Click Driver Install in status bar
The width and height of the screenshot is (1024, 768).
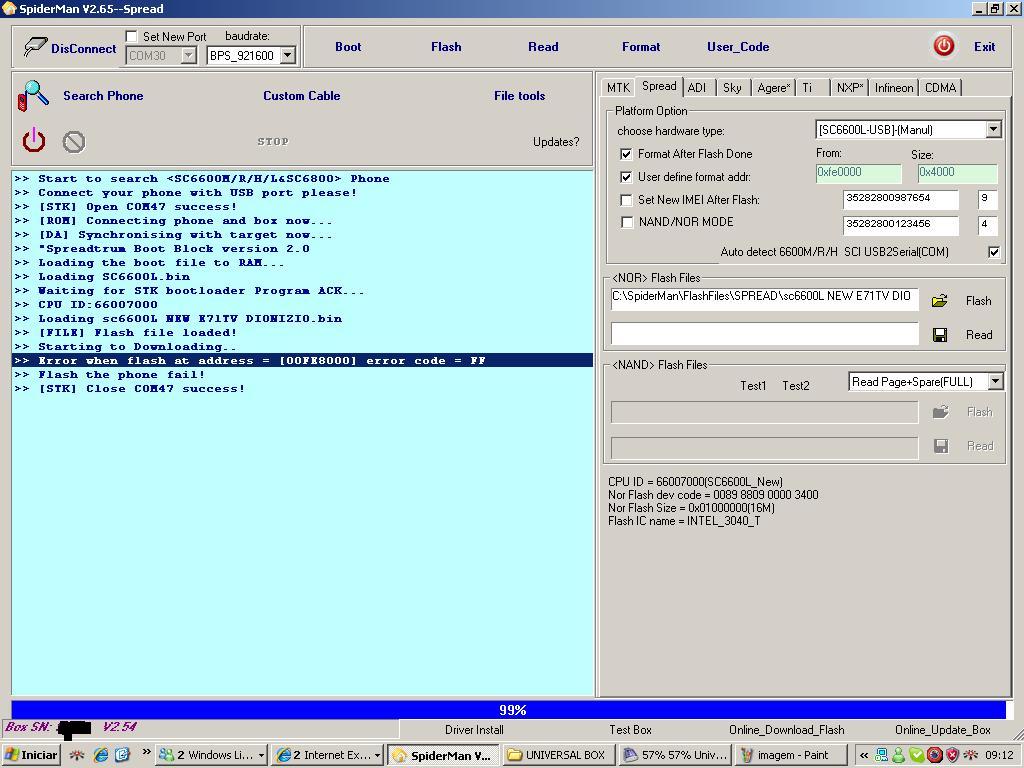tap(474, 730)
